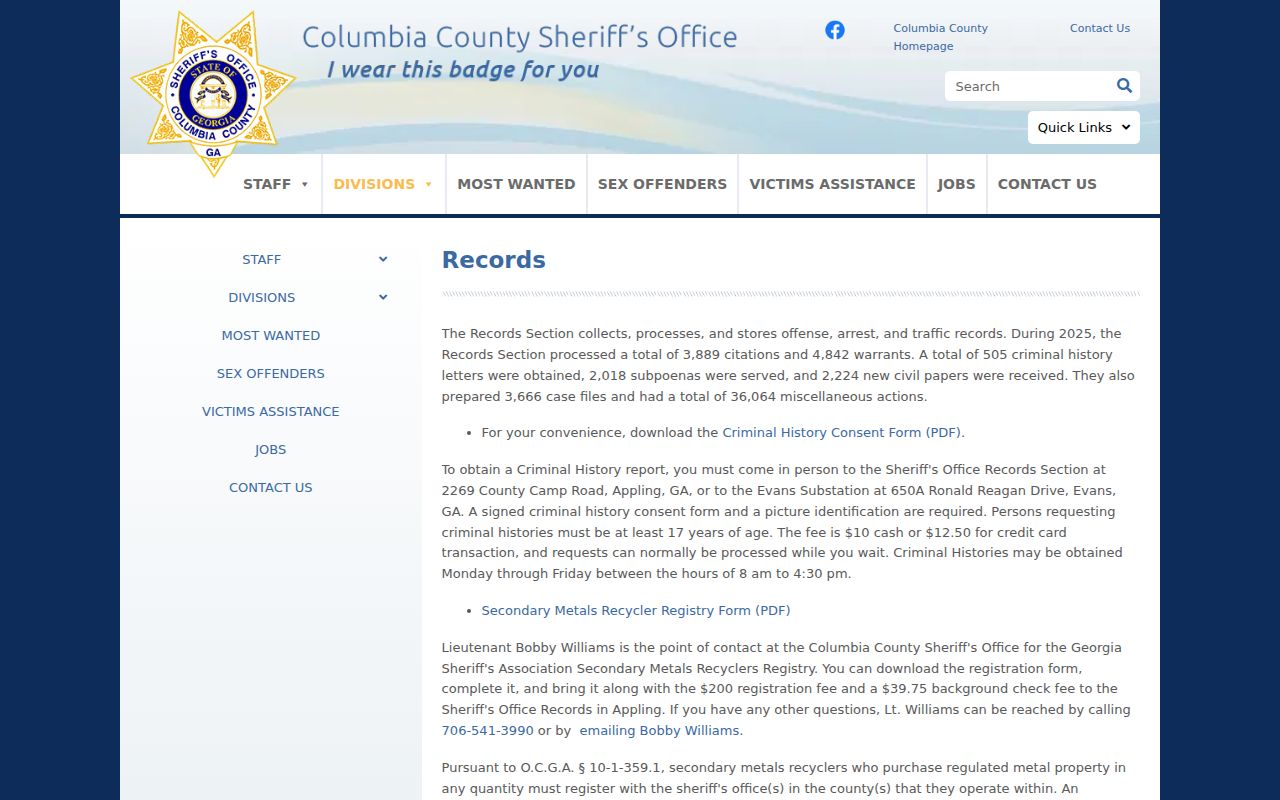1280x800 pixels.
Task: Open the sidebar Jobs link
Action: (271, 449)
